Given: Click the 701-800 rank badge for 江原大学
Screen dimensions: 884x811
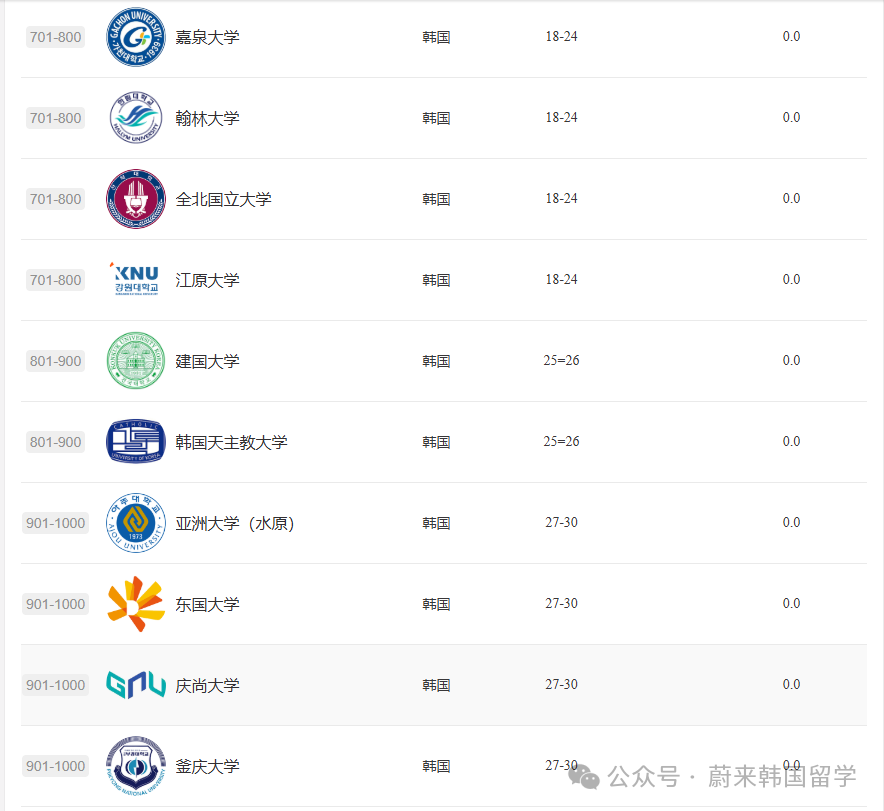Looking at the screenshot, I should [55, 280].
